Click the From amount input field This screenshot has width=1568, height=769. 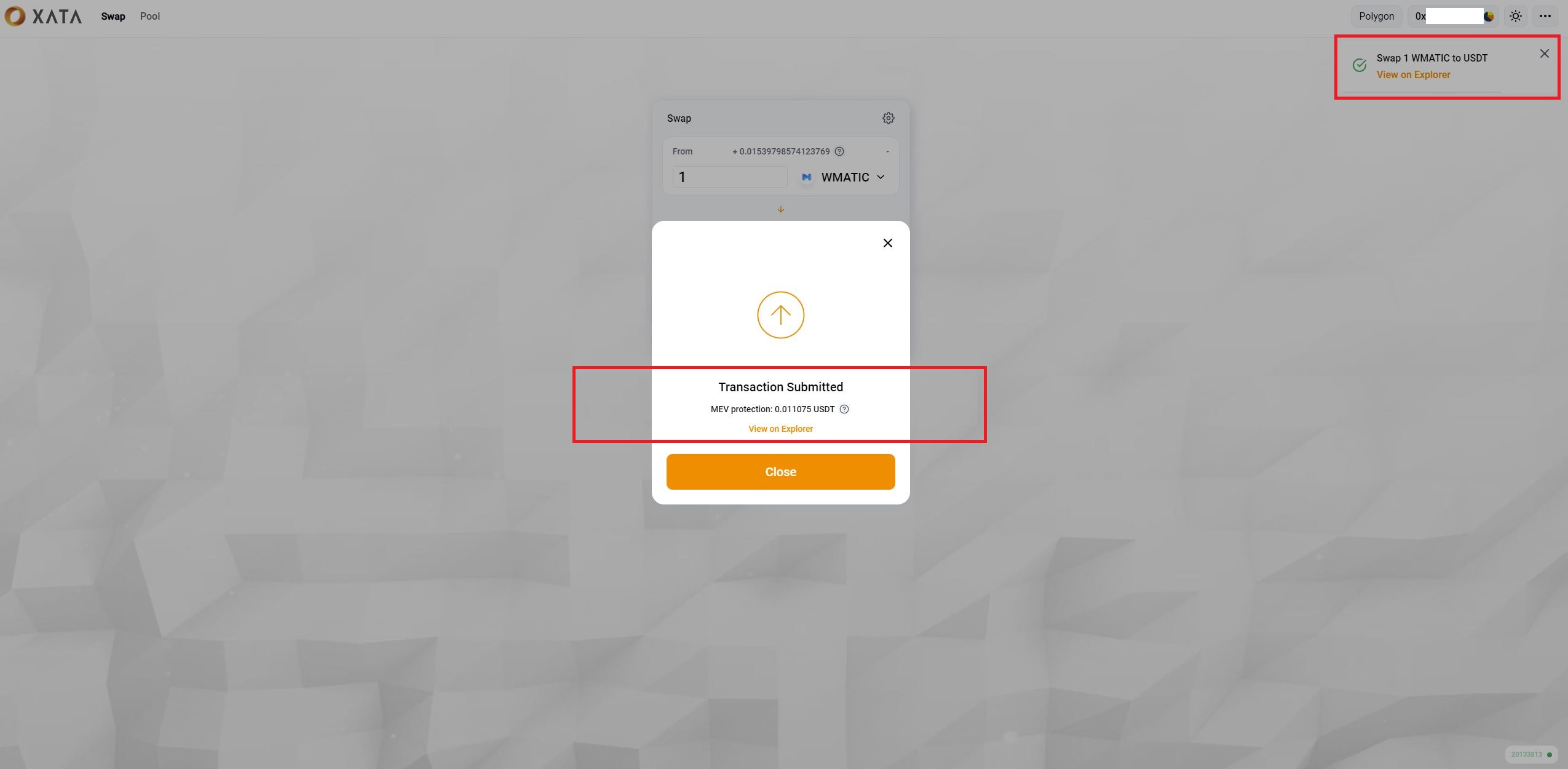point(730,177)
